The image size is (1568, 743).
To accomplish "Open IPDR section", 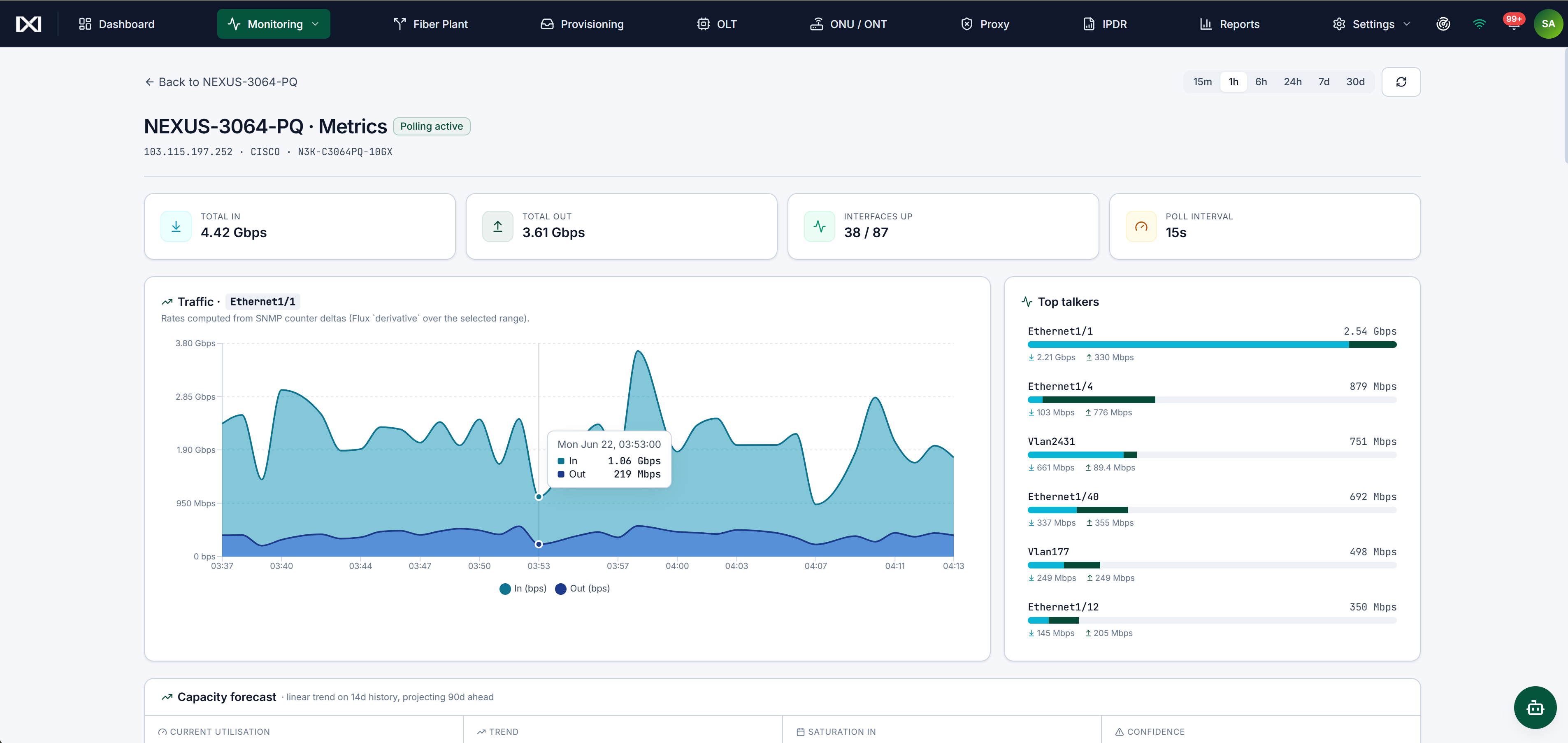I will tap(1106, 24).
